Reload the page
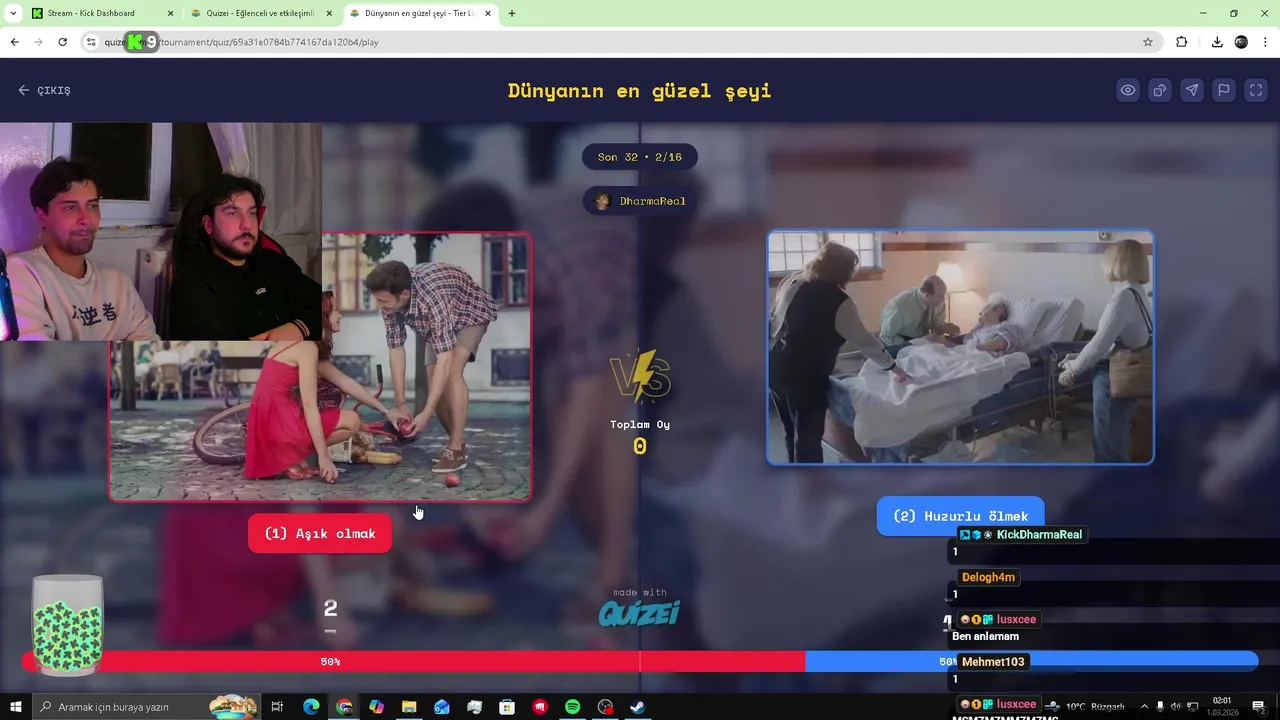 point(62,42)
